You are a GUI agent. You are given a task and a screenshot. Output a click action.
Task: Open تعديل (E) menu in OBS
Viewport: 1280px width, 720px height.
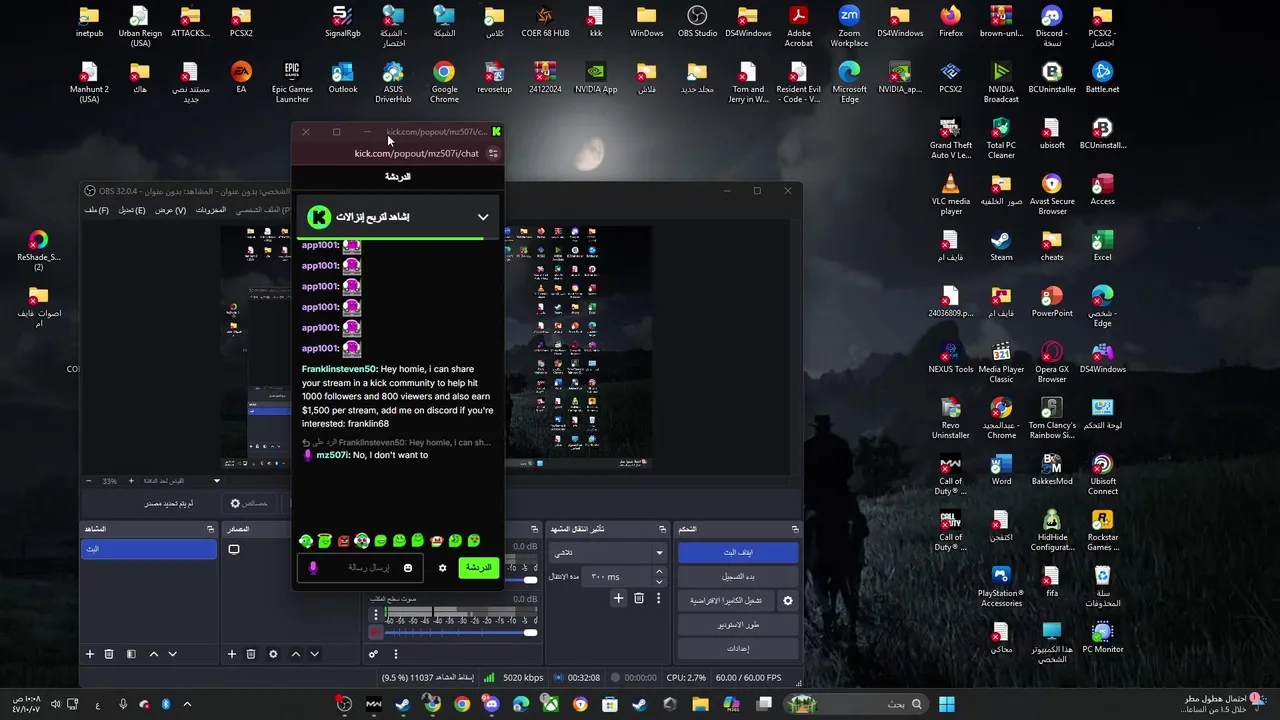tap(132, 210)
